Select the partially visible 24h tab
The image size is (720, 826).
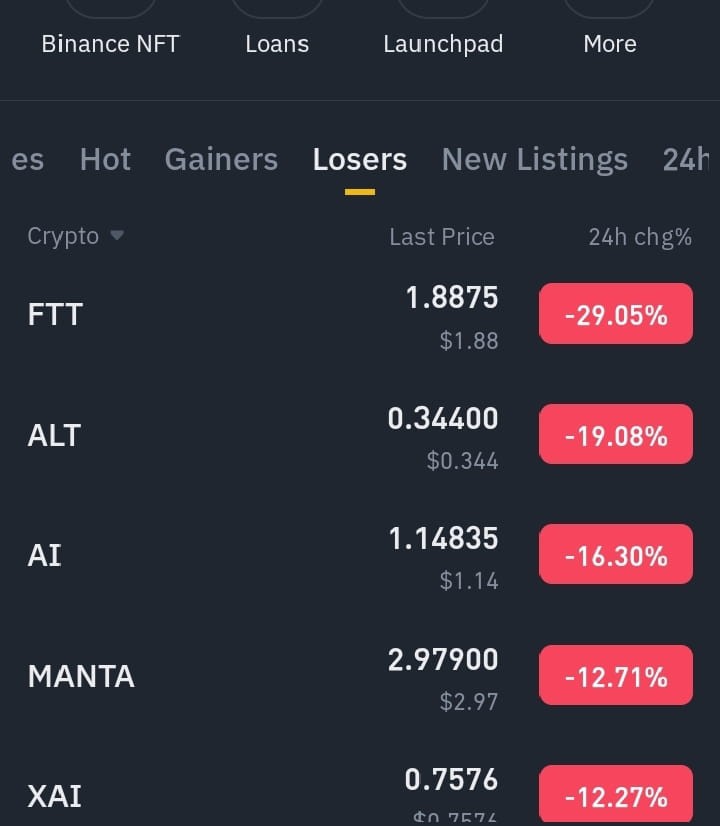click(x=687, y=159)
